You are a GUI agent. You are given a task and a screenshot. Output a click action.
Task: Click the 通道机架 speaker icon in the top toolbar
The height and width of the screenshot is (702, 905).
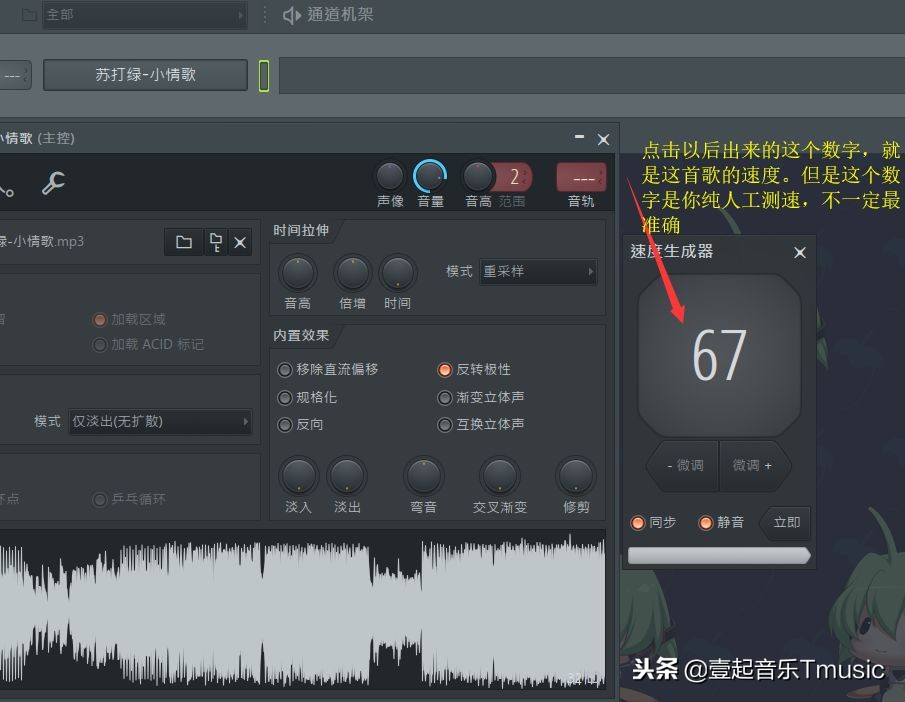[290, 15]
